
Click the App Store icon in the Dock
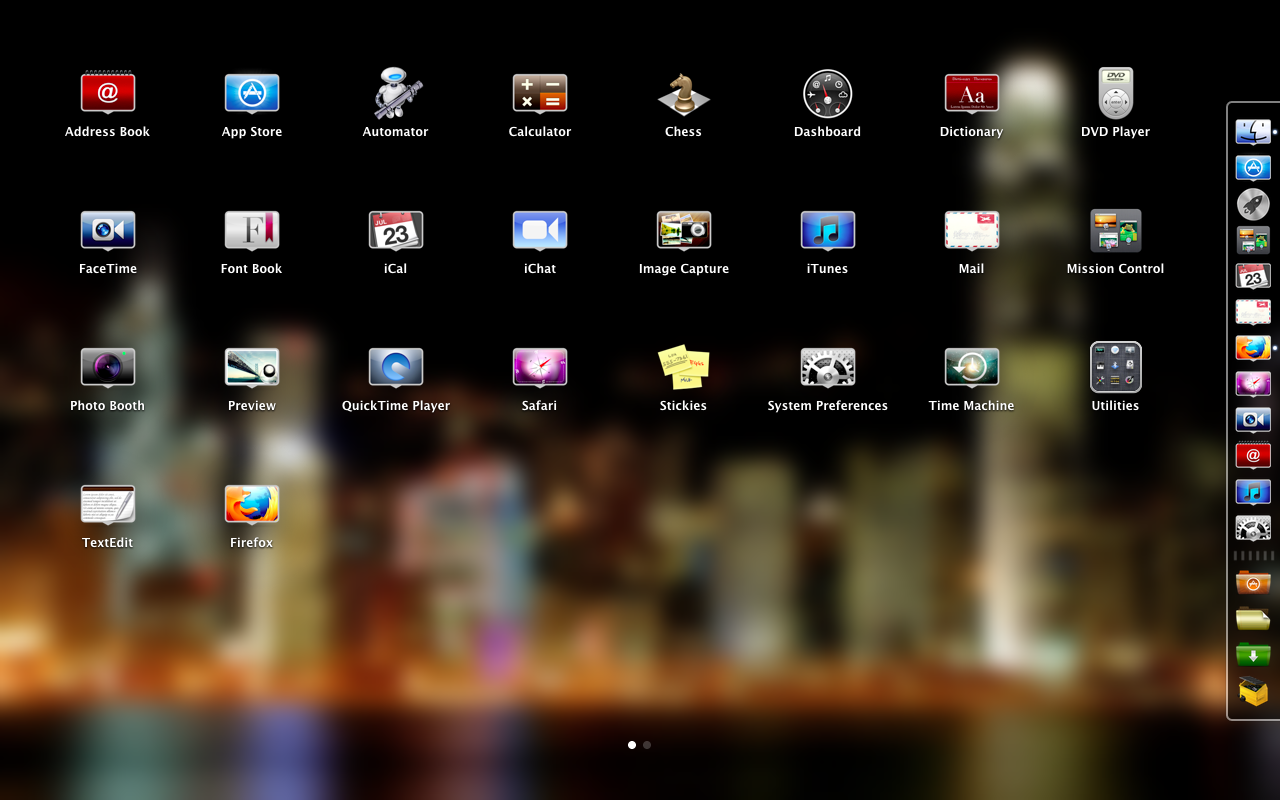1253,168
